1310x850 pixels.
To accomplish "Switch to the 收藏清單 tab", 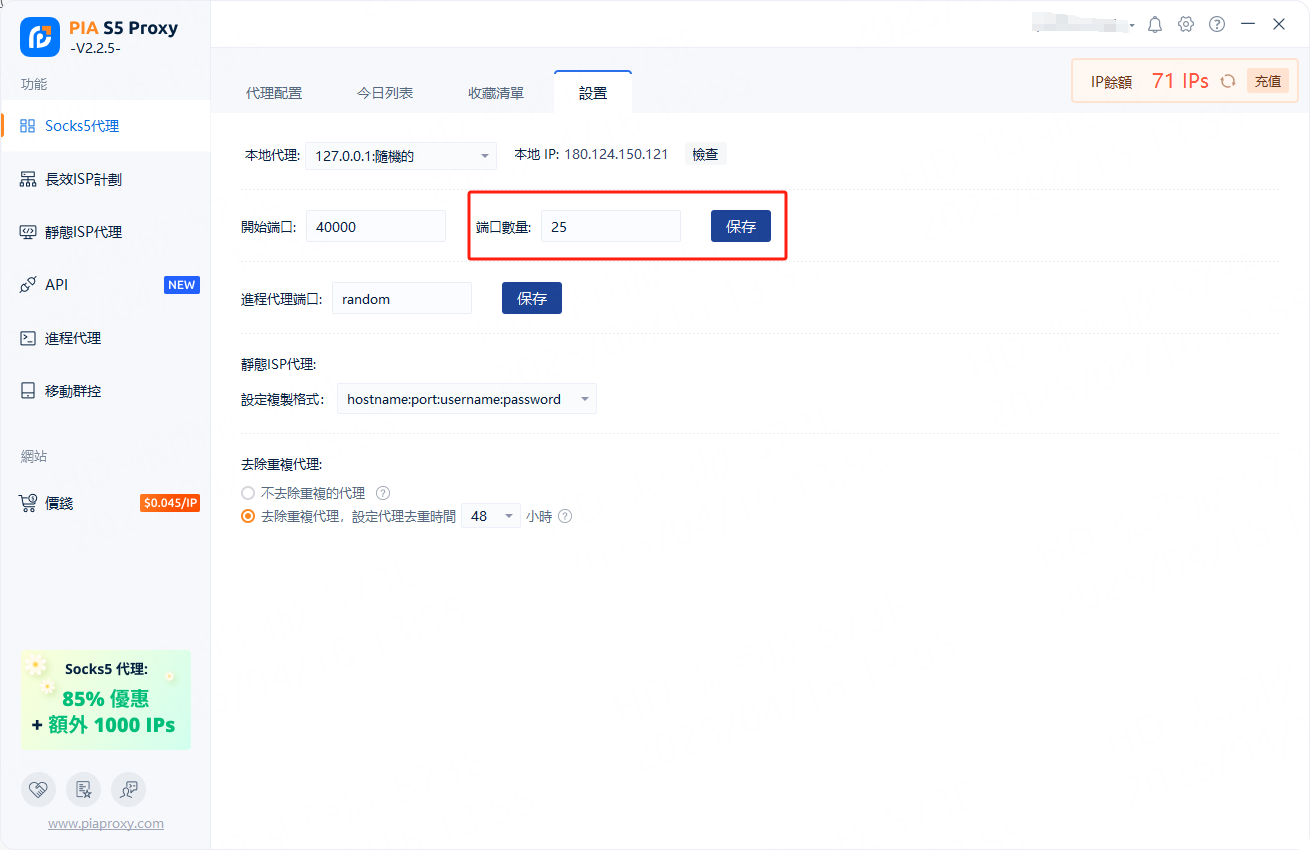I will click(496, 93).
